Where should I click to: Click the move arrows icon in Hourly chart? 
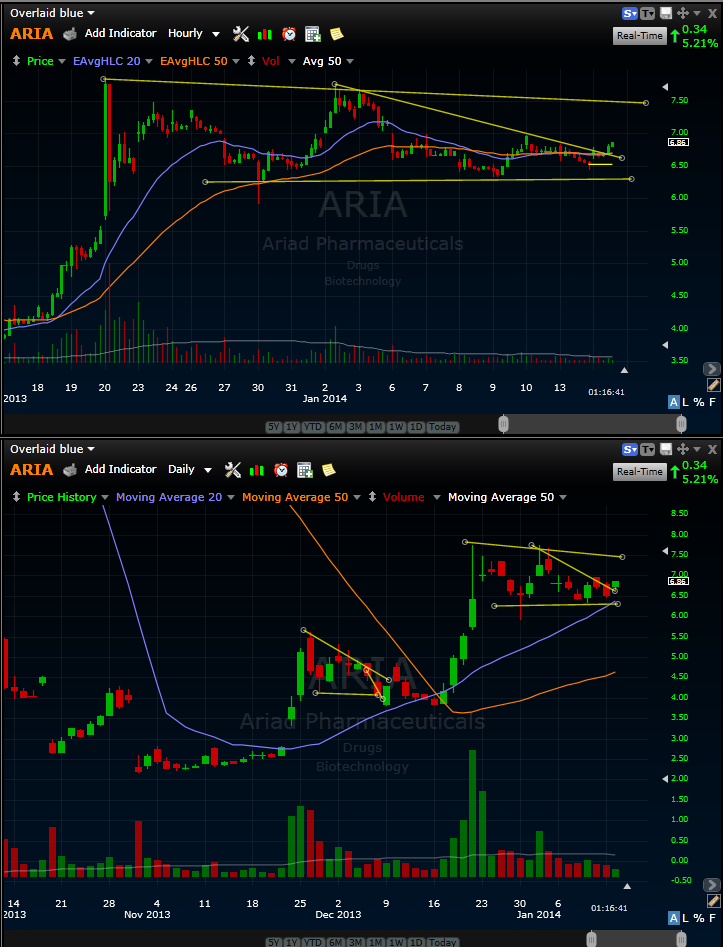pyautogui.click(x=683, y=13)
